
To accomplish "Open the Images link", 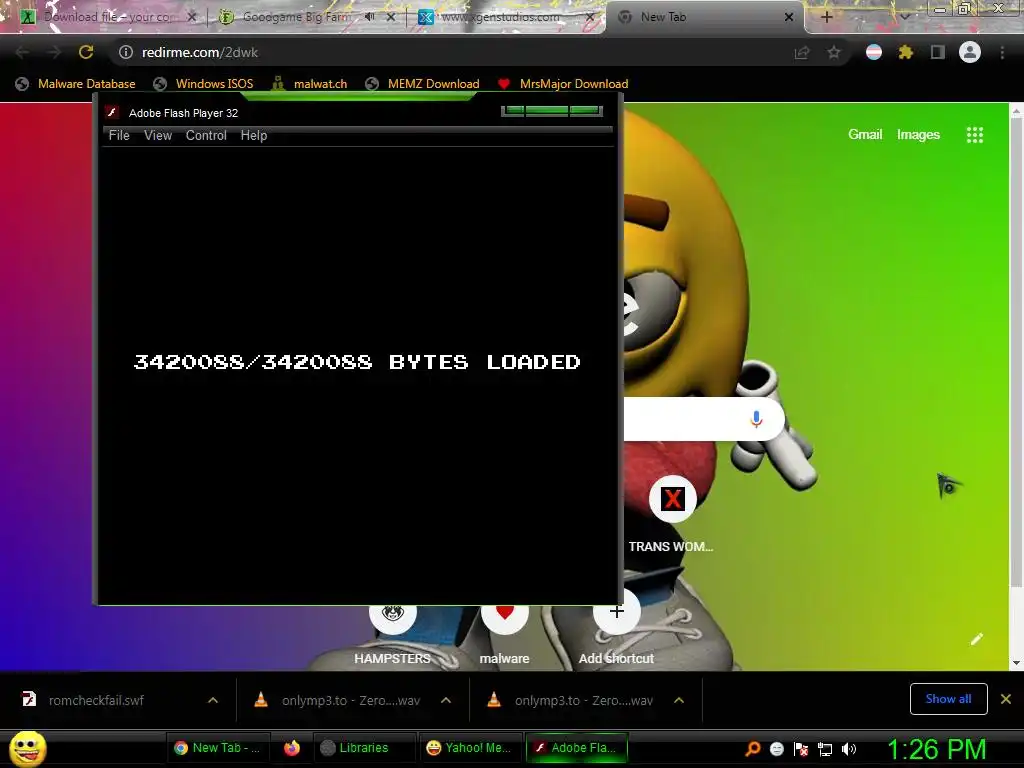I will point(918,135).
